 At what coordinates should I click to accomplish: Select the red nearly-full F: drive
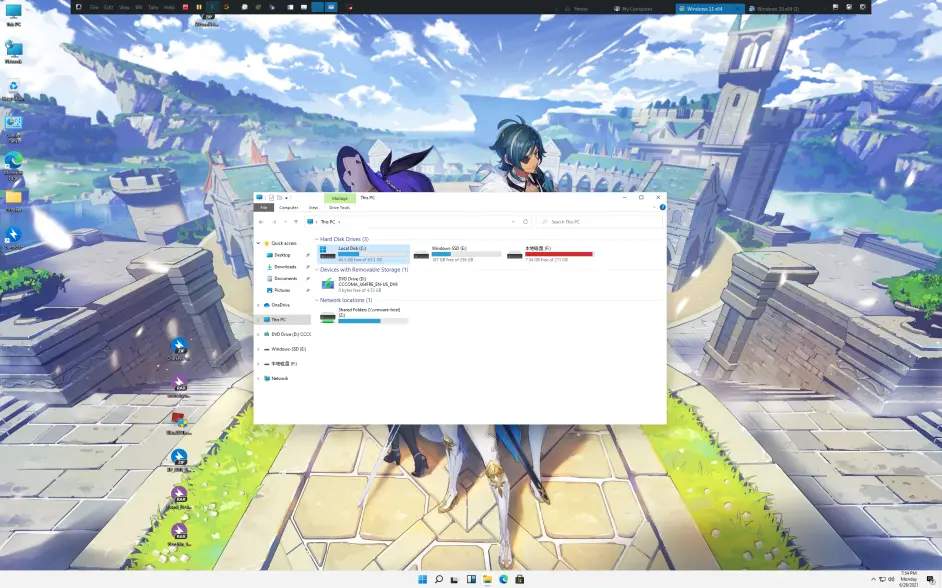pyautogui.click(x=550, y=253)
